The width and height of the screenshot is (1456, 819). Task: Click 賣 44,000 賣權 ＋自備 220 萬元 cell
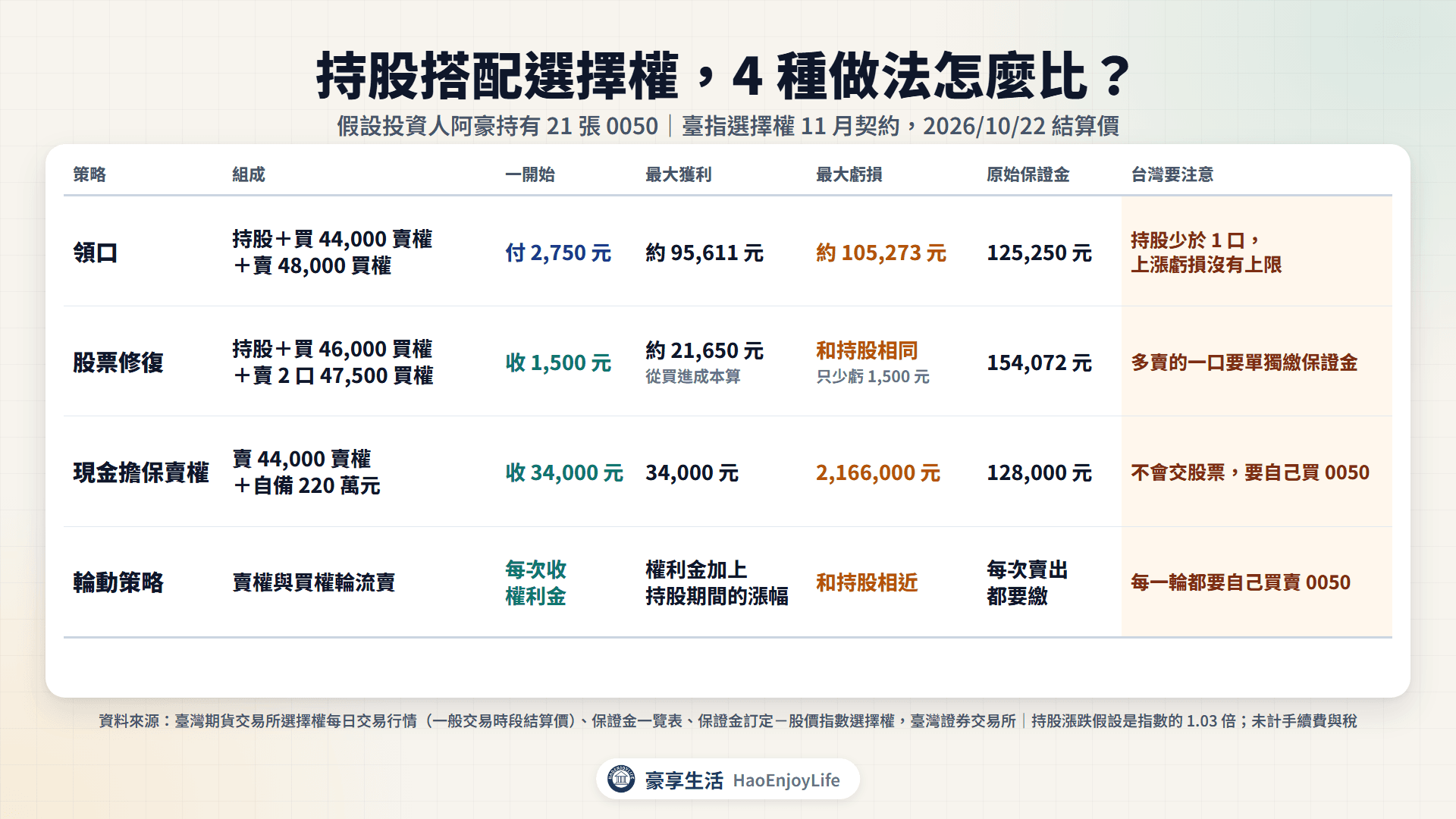pyautogui.click(x=306, y=472)
